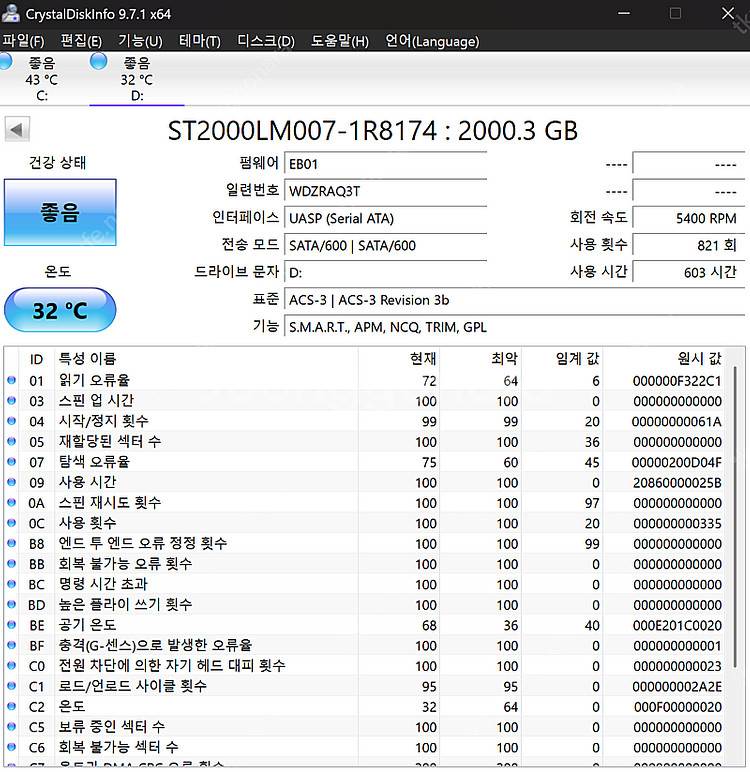Close the CrystalDiskInfo window

pos(728,13)
